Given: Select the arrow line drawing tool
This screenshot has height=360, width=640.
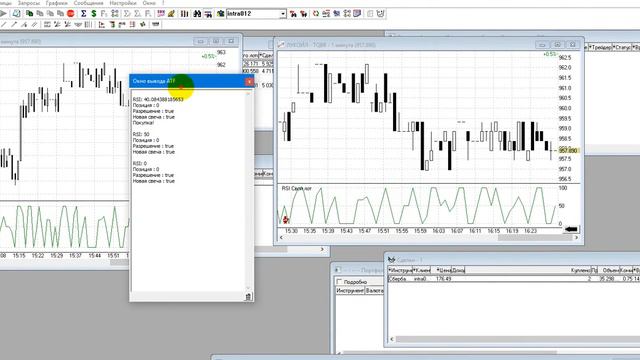Looking at the screenshot, I should pos(14,24).
